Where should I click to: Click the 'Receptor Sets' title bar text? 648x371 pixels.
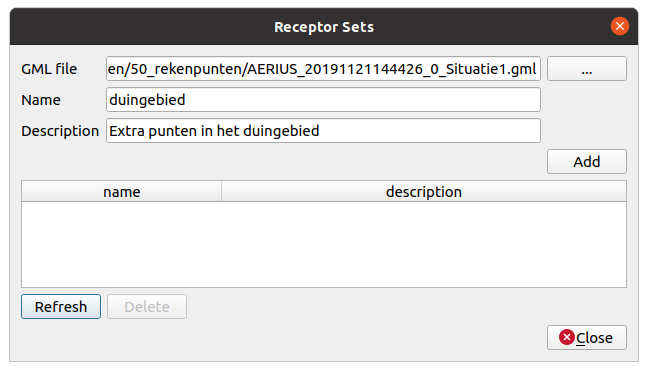pos(324,27)
